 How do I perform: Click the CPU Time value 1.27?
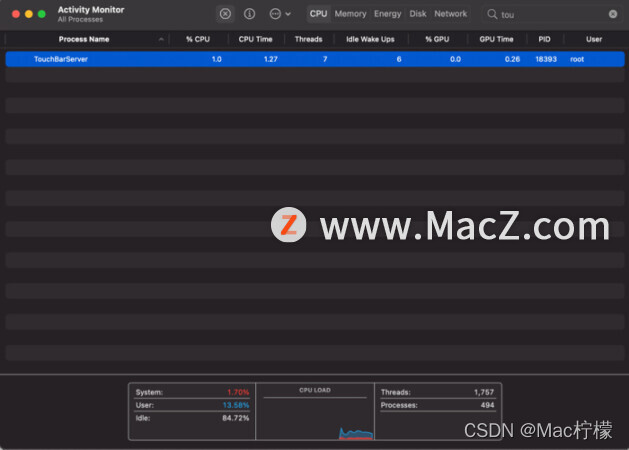tap(270, 59)
